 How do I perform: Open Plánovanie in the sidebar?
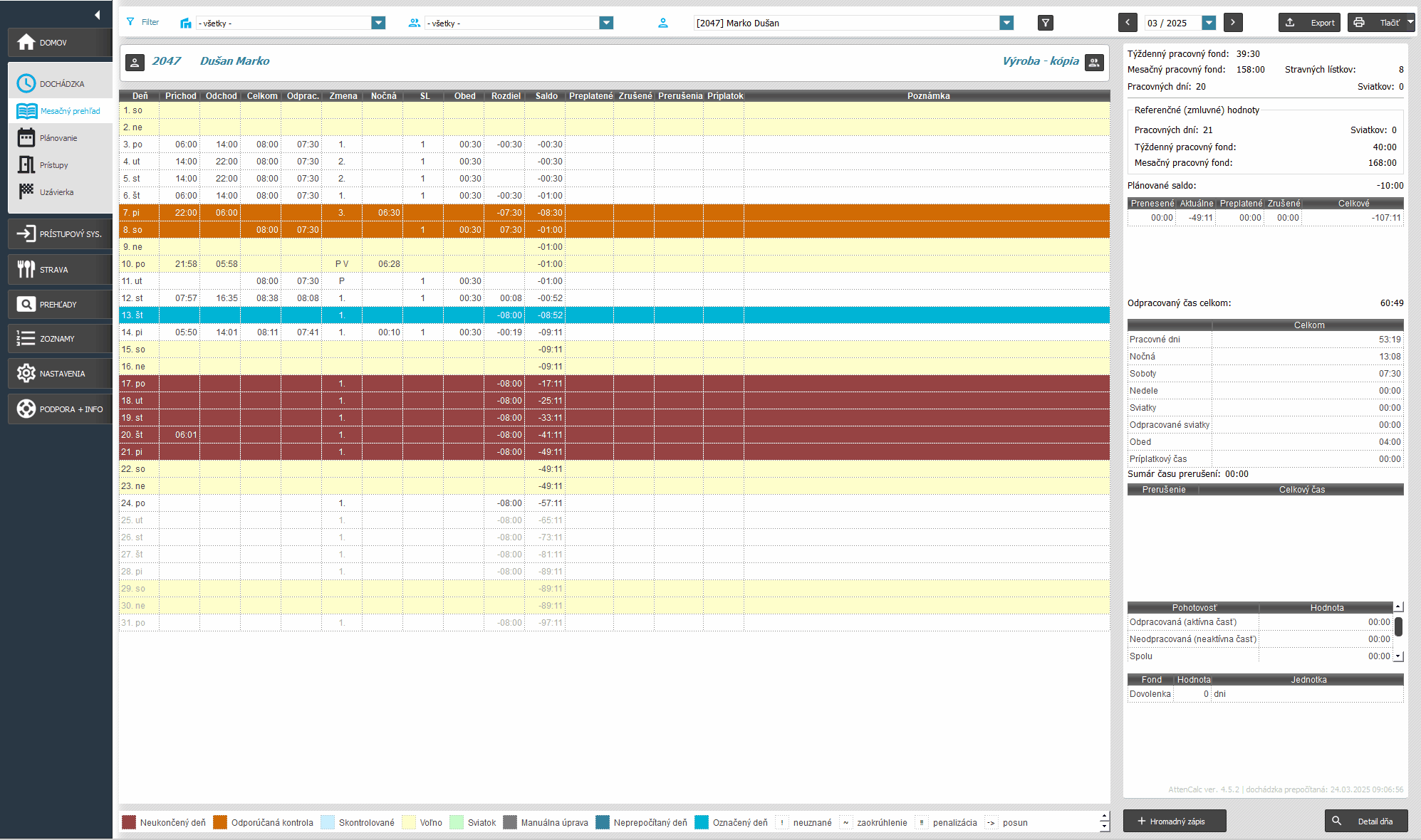pyautogui.click(x=57, y=138)
